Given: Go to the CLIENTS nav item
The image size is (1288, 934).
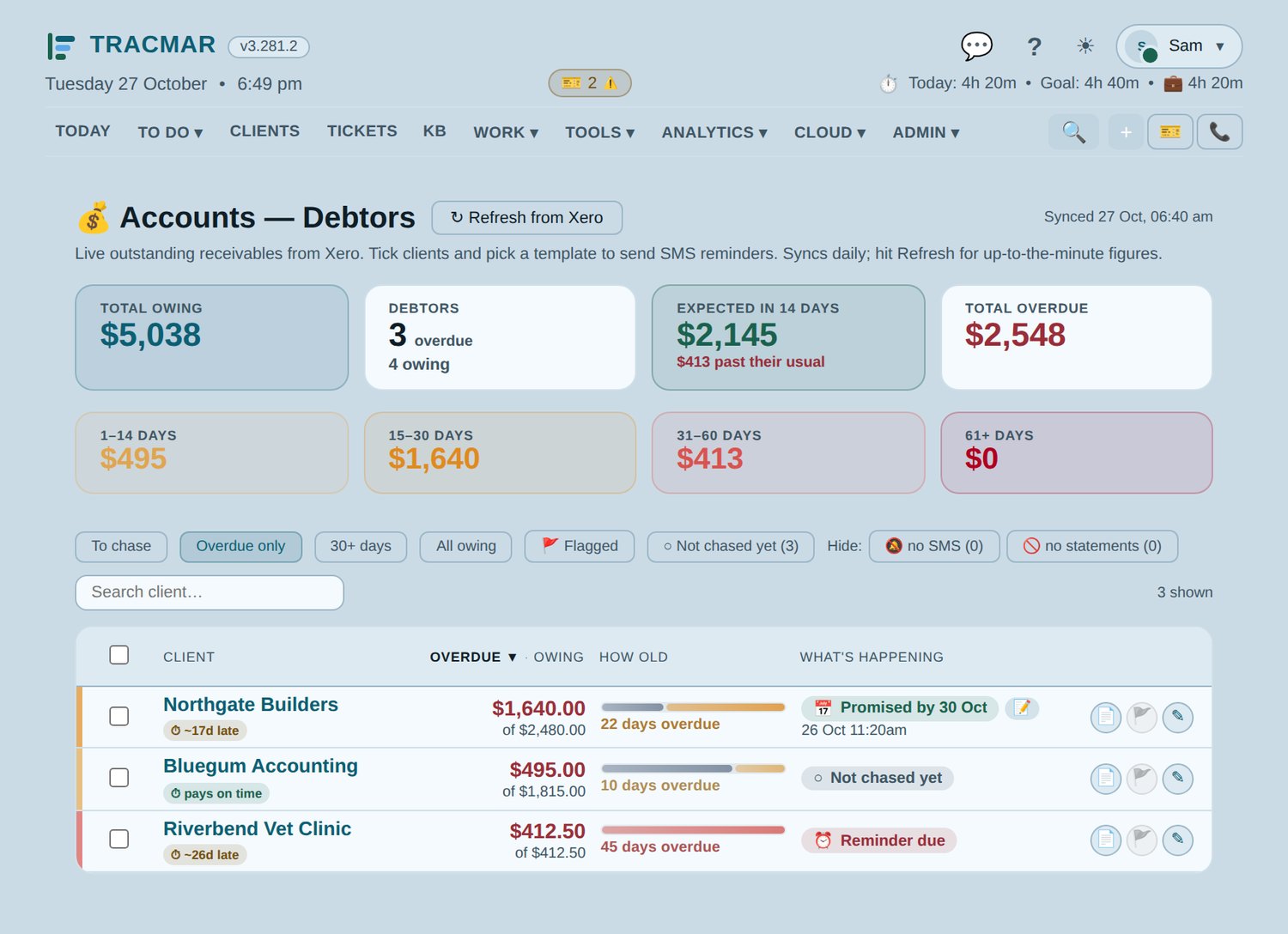Looking at the screenshot, I should (264, 131).
